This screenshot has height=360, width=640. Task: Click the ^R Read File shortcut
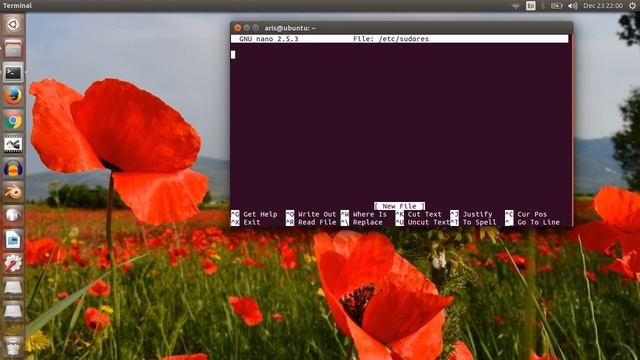311,222
